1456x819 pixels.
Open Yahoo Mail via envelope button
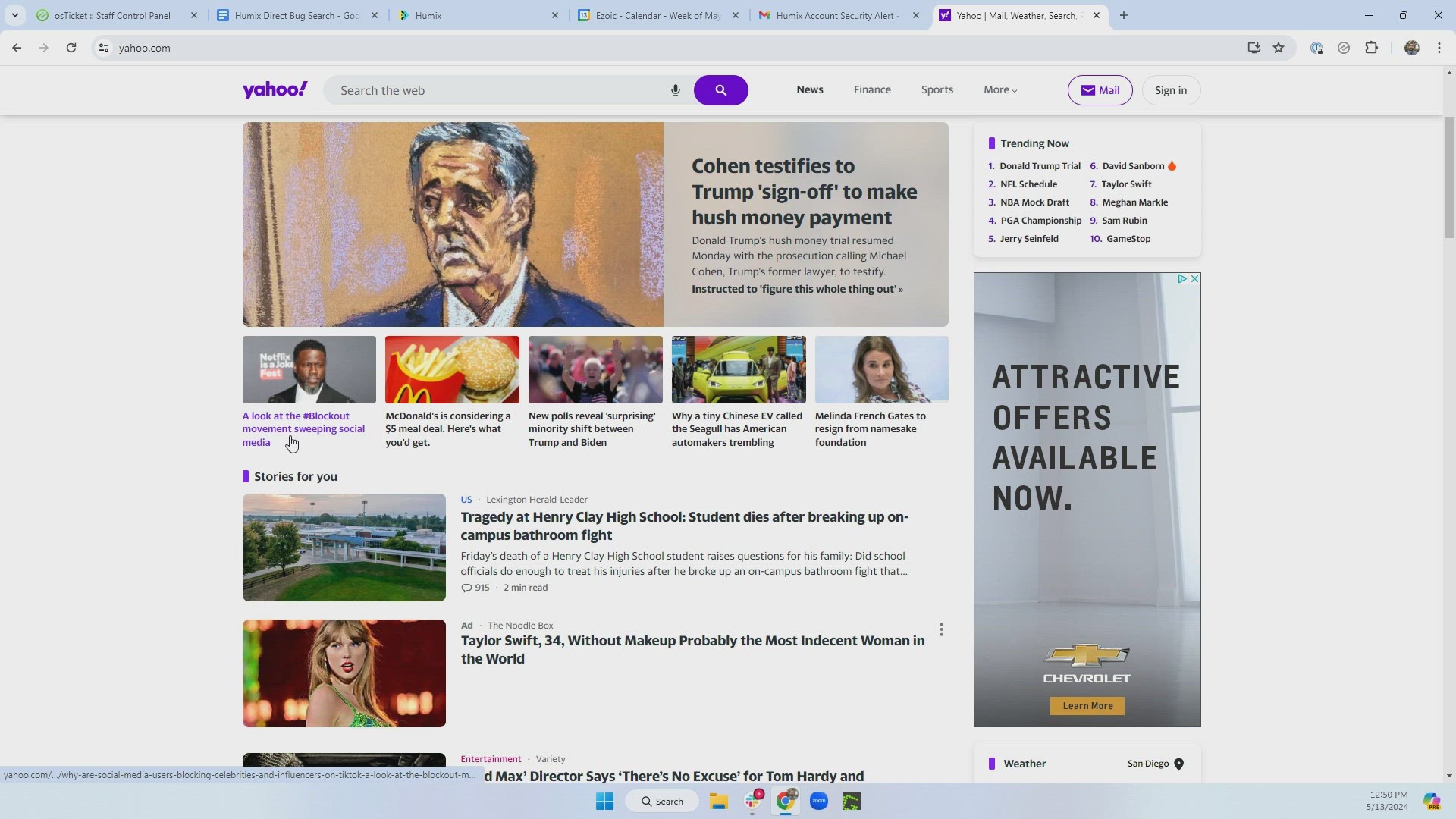click(1100, 90)
